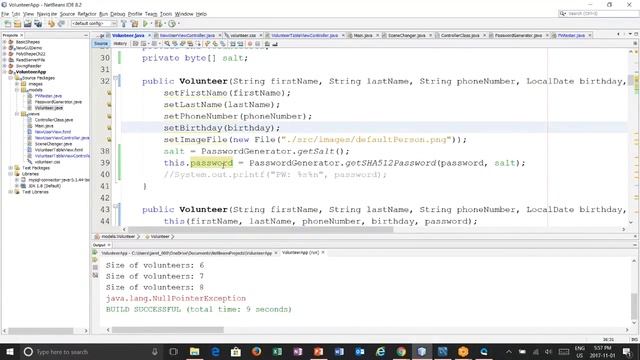Click the Open Project toolbar icon
The image size is (640, 360).
click(x=27, y=24)
